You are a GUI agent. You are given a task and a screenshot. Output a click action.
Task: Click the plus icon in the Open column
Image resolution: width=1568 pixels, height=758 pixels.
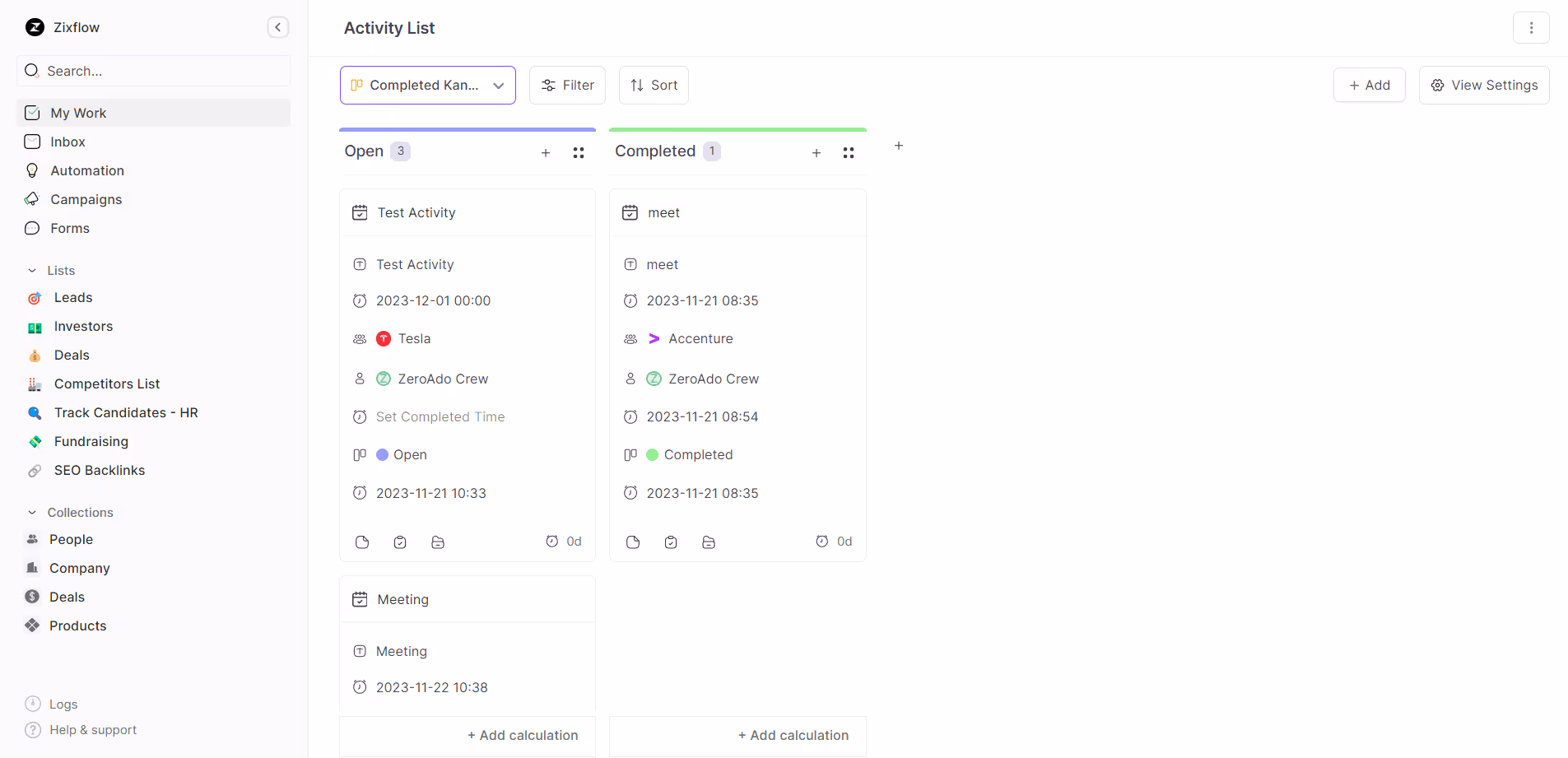[546, 153]
